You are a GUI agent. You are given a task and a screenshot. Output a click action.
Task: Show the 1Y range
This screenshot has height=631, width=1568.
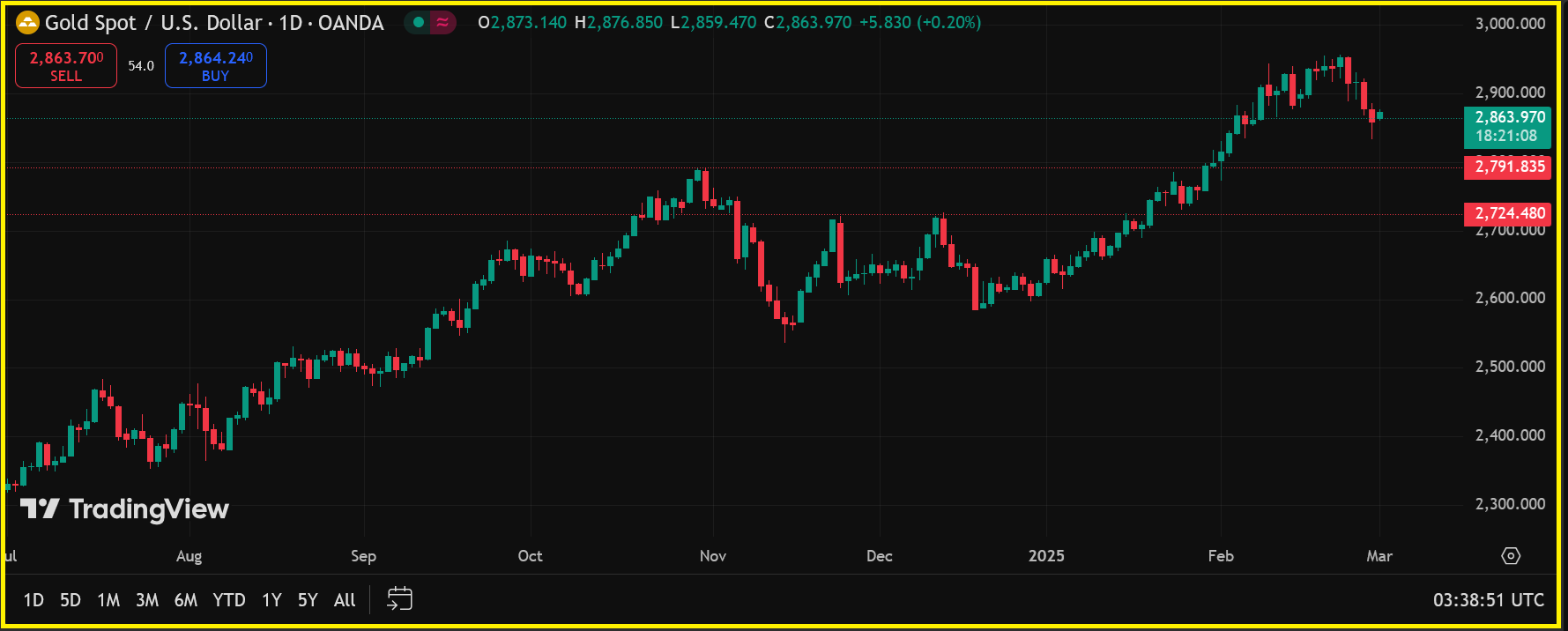point(271,600)
